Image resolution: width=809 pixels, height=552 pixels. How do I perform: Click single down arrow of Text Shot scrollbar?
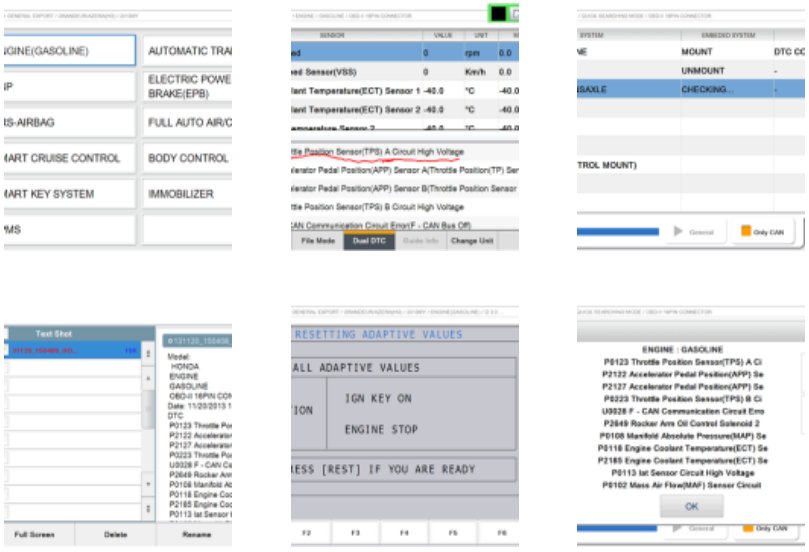(x=148, y=484)
